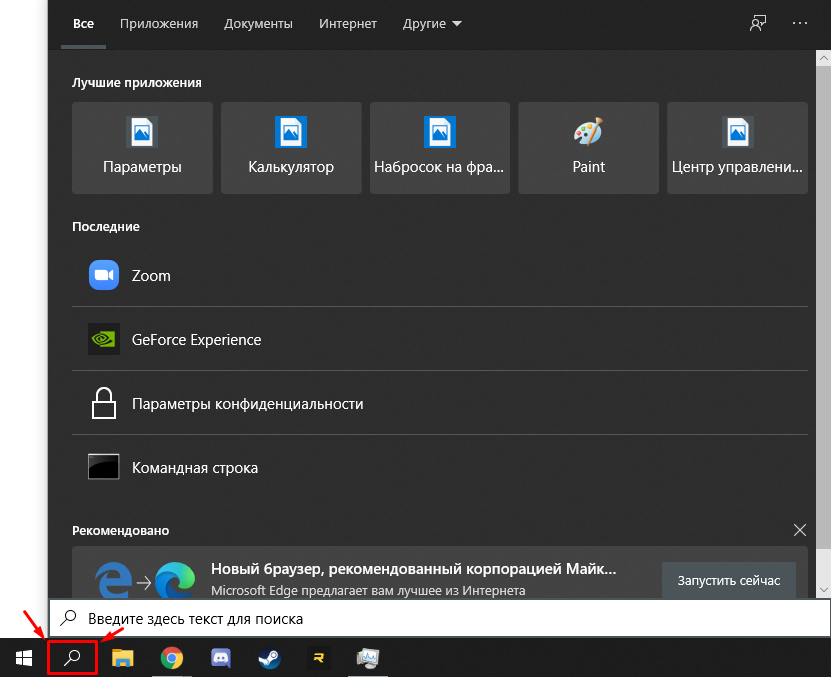This screenshot has width=831, height=677.
Task: Open Командная строка from recent list
Action: [439, 467]
